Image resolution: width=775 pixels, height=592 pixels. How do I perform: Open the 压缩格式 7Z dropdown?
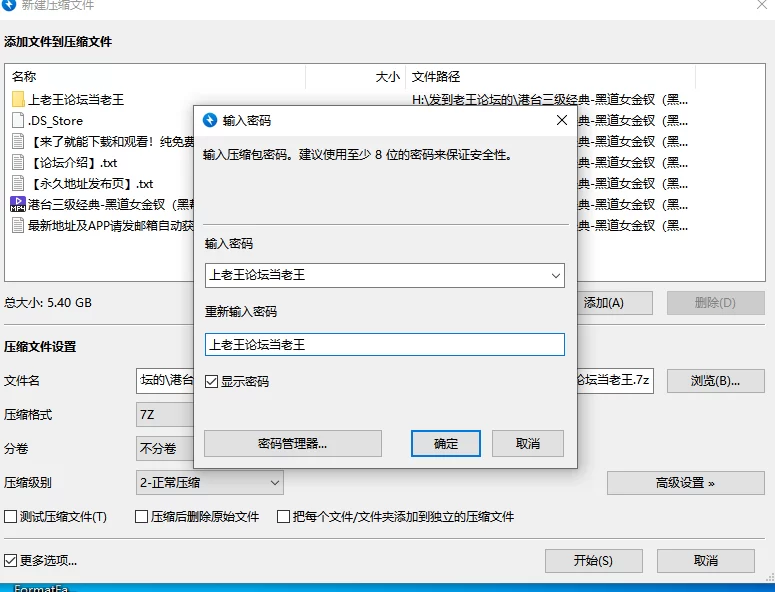click(165, 415)
